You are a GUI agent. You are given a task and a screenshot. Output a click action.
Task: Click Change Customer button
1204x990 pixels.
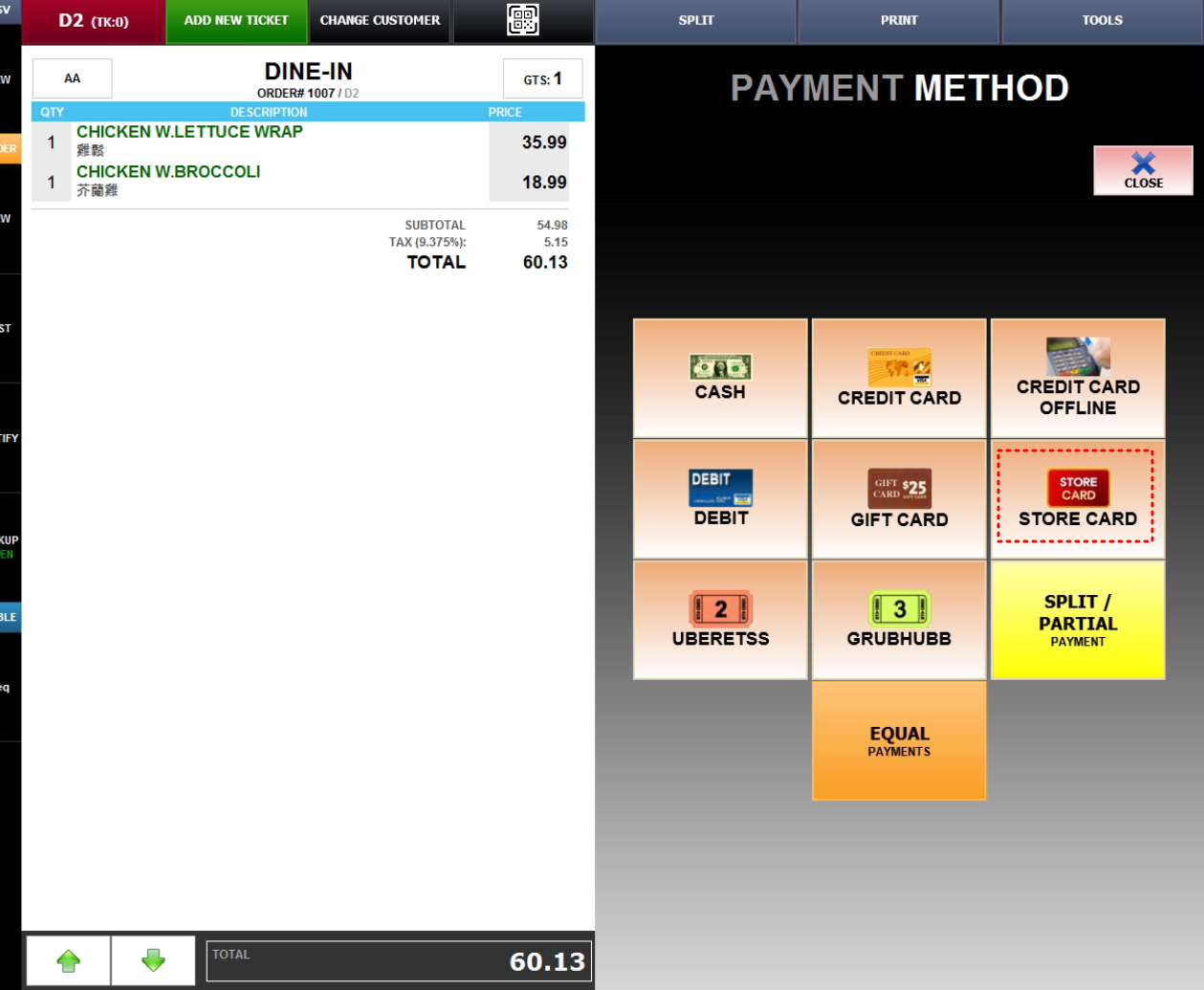tap(380, 21)
